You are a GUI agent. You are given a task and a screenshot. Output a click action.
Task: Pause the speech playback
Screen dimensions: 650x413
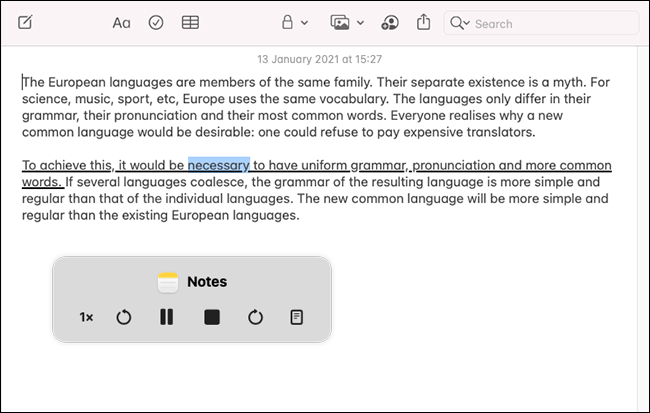pos(167,317)
